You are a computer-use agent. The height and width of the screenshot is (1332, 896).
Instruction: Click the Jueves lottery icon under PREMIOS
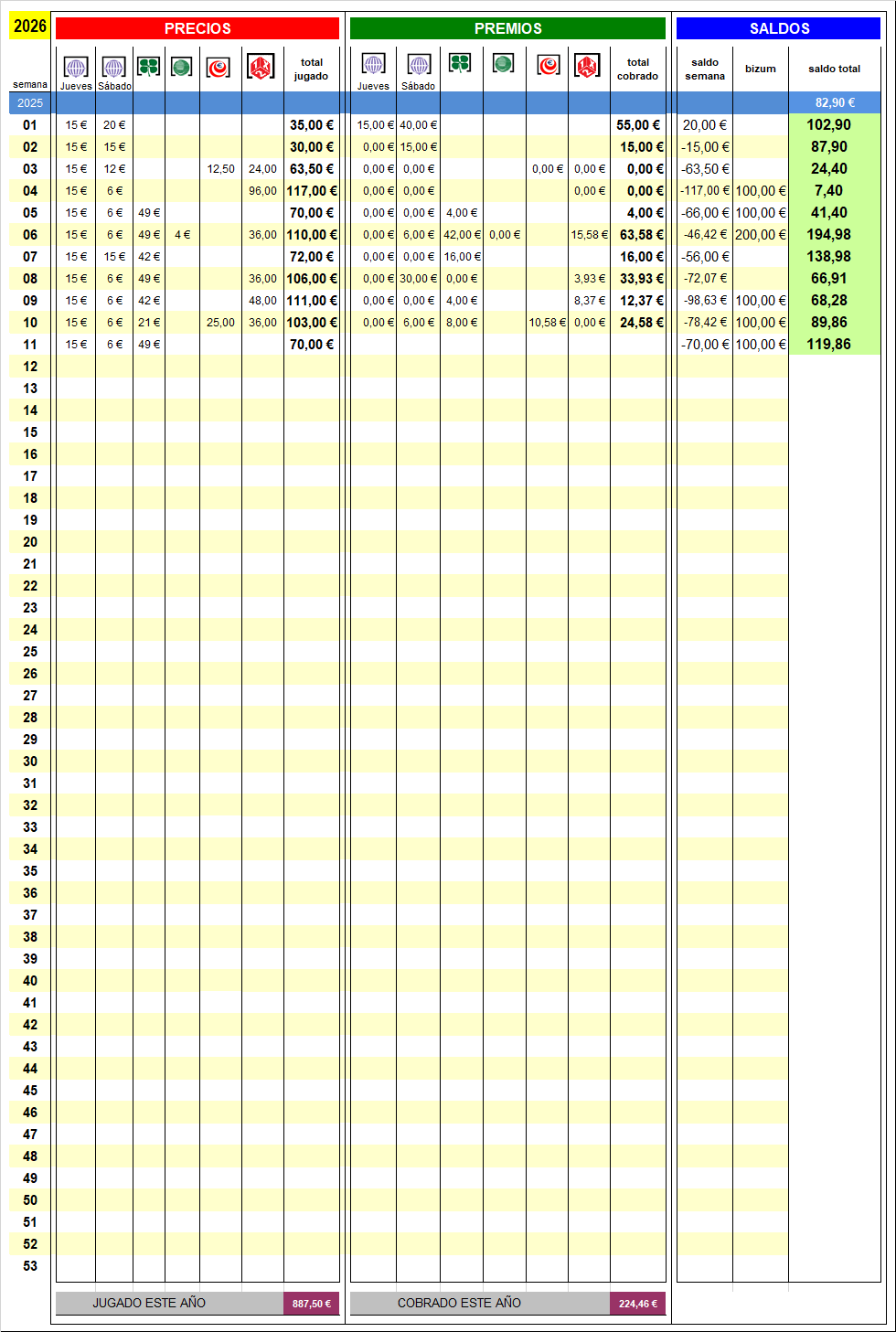click(x=373, y=64)
